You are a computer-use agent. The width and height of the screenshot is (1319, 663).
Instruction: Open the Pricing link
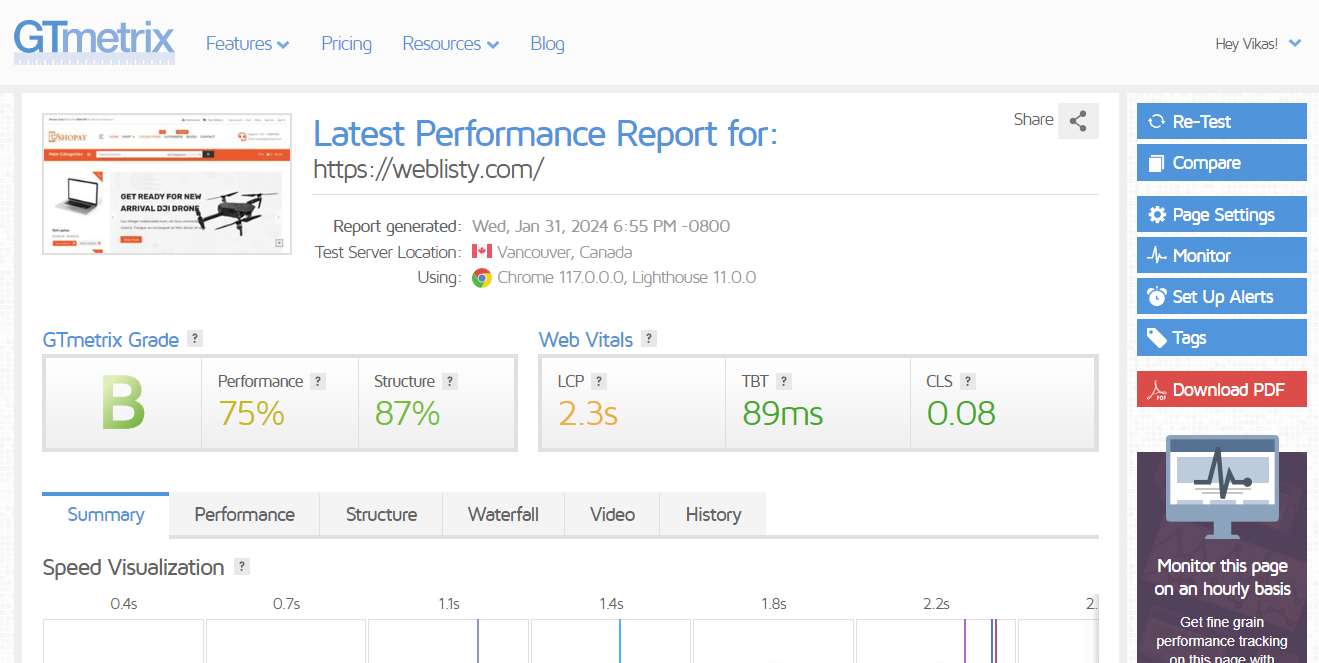[x=346, y=44]
